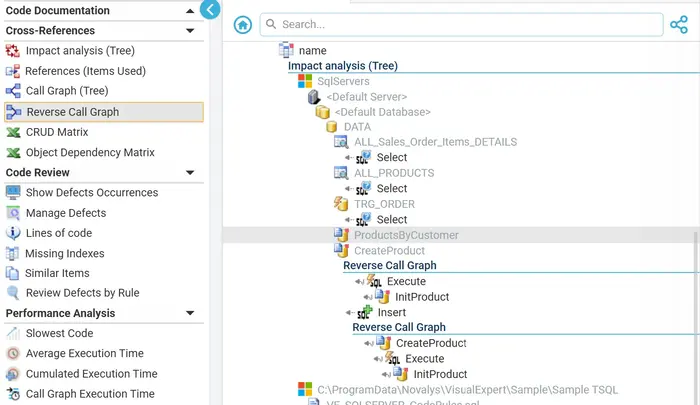Screen dimensions: 700x405
Task: Select Execute node under CreateProduct grayed item
Action: (406, 282)
